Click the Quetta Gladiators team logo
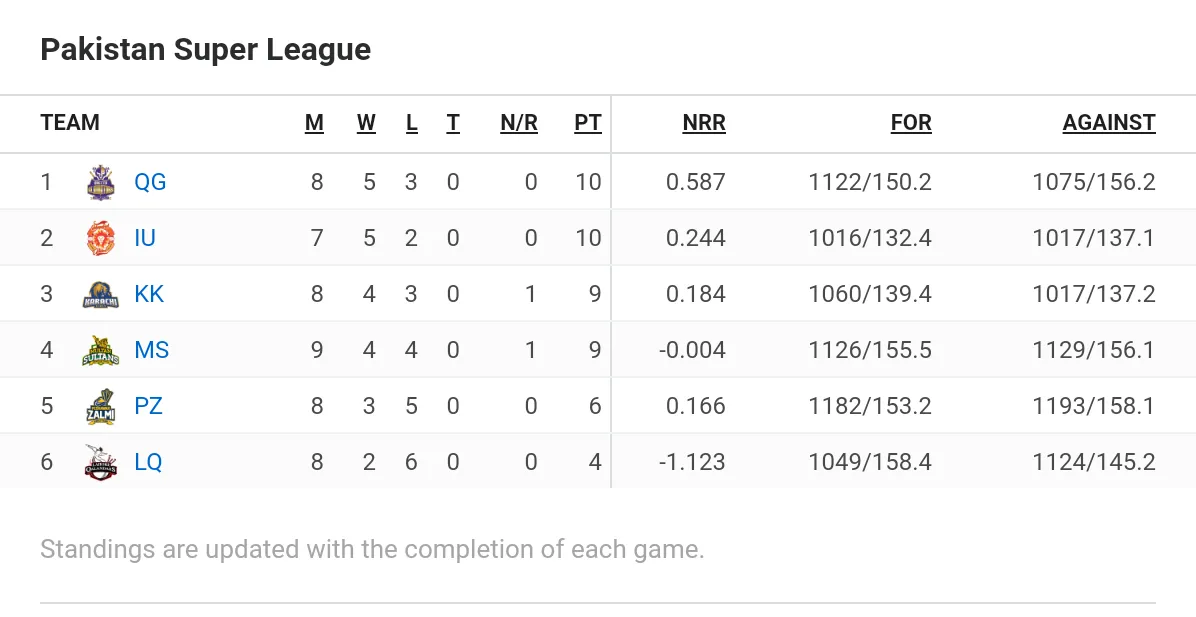 [101, 182]
